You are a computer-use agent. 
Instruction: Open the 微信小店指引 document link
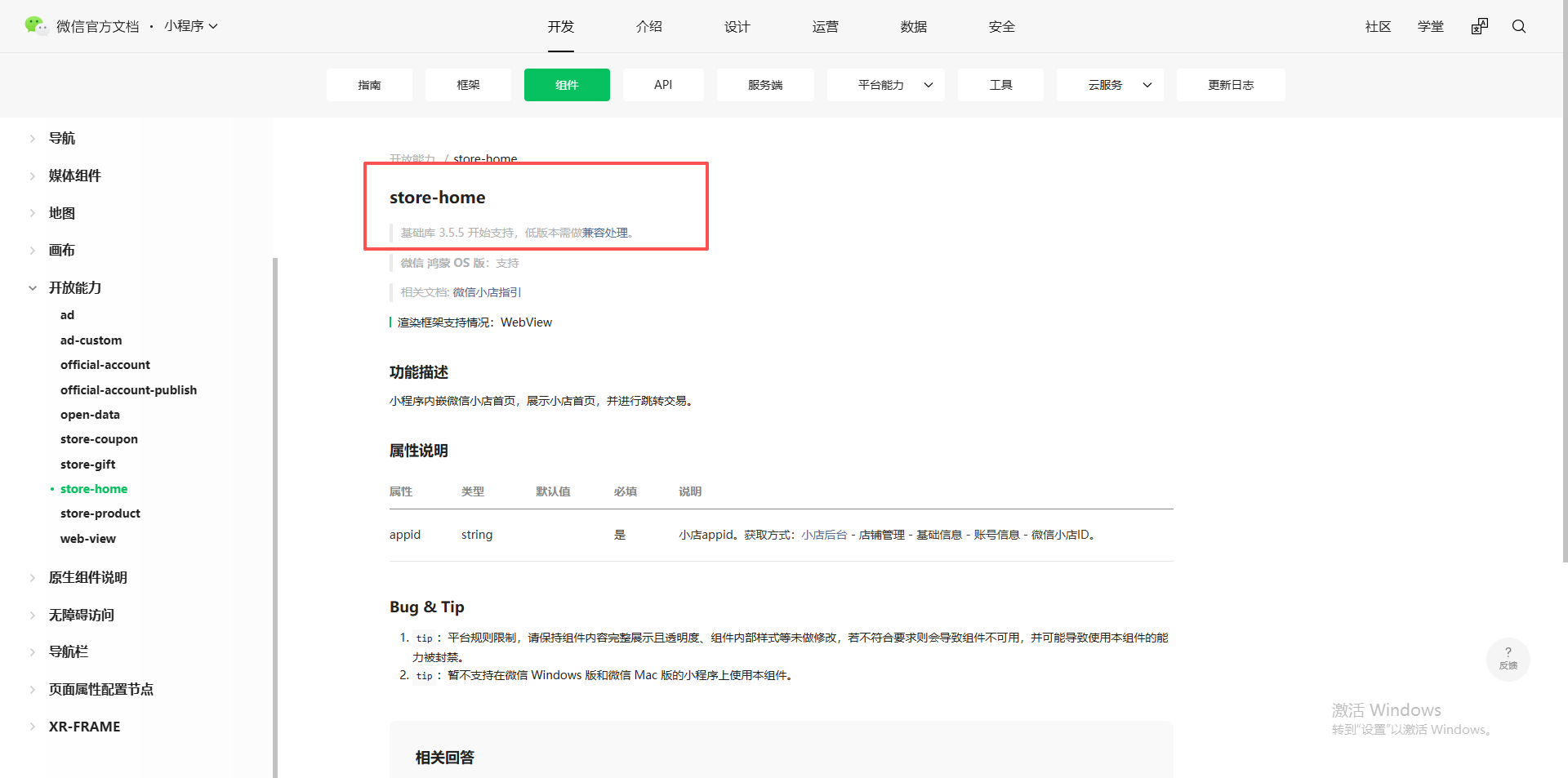click(487, 292)
